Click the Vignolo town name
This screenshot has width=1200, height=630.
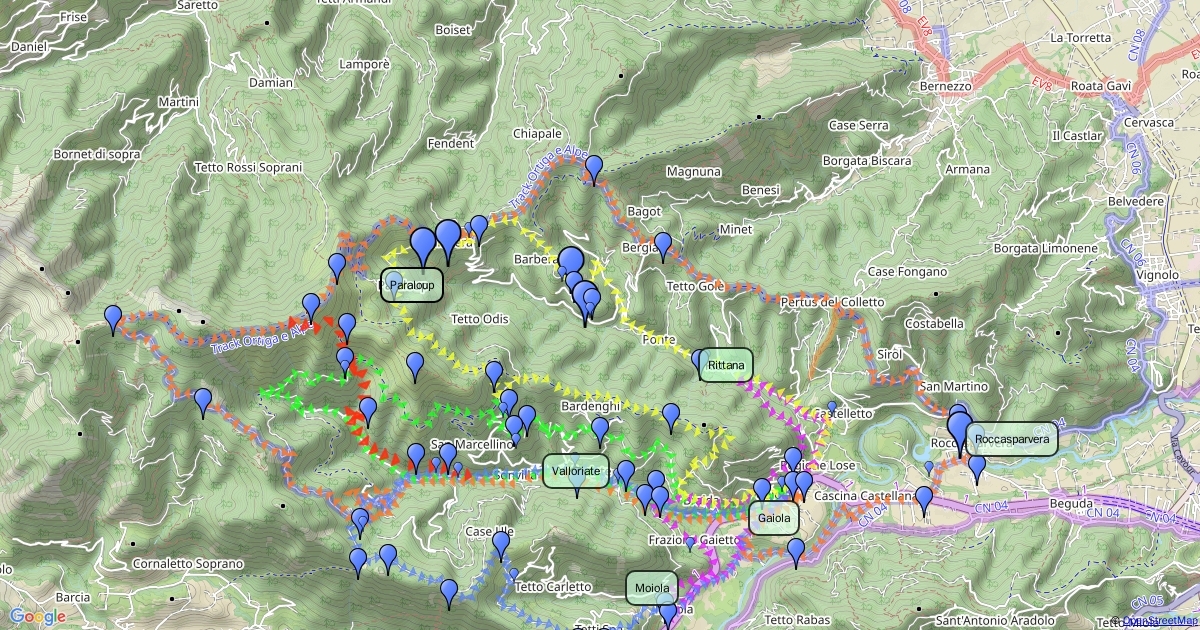tap(1156, 273)
